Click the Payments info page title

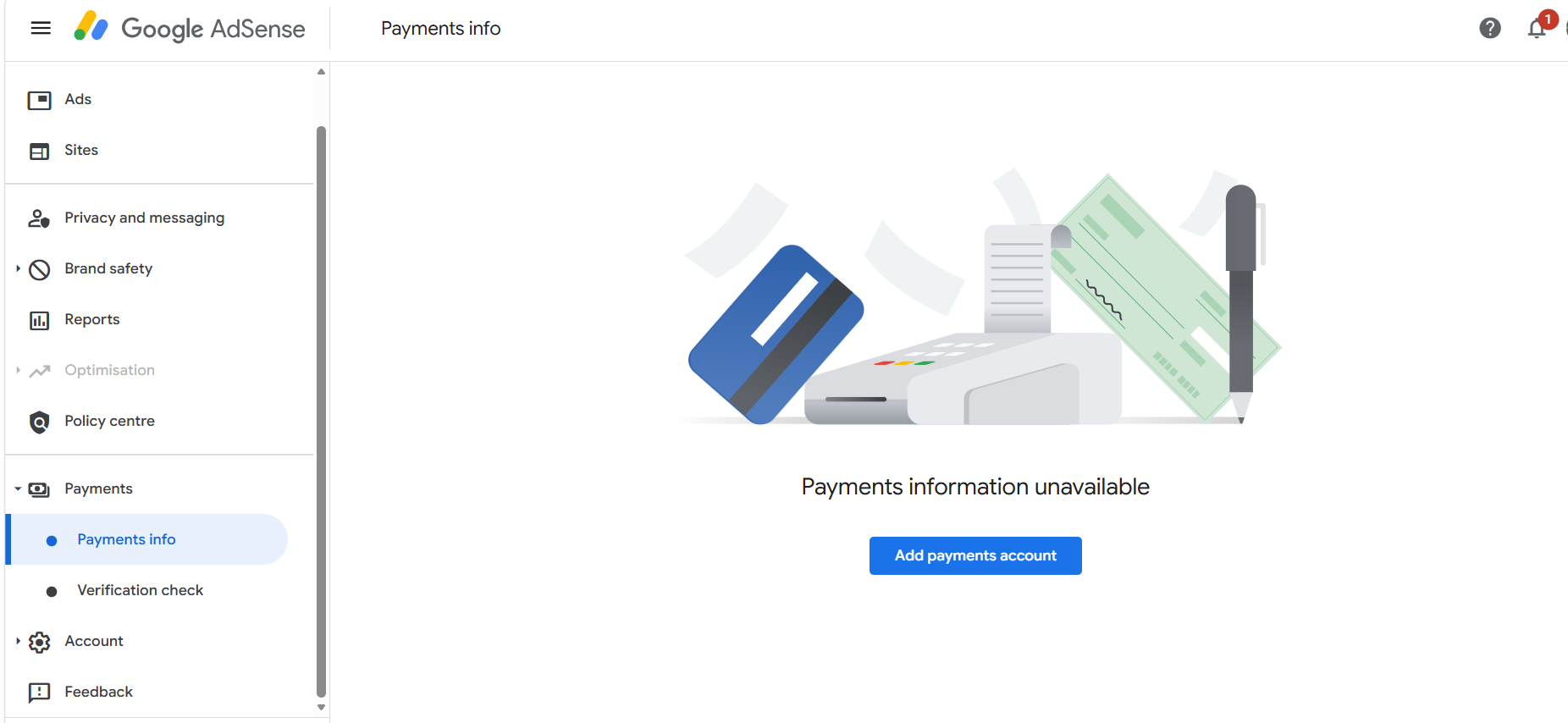(441, 28)
